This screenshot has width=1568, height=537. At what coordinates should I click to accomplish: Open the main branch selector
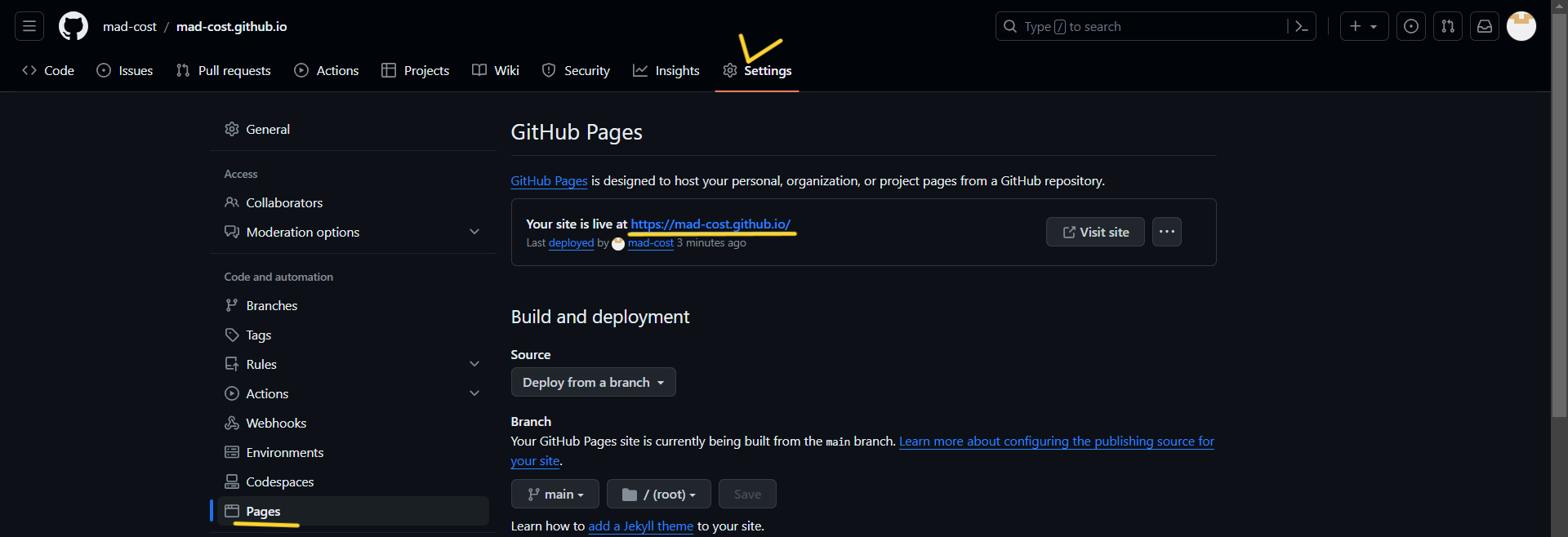(555, 494)
